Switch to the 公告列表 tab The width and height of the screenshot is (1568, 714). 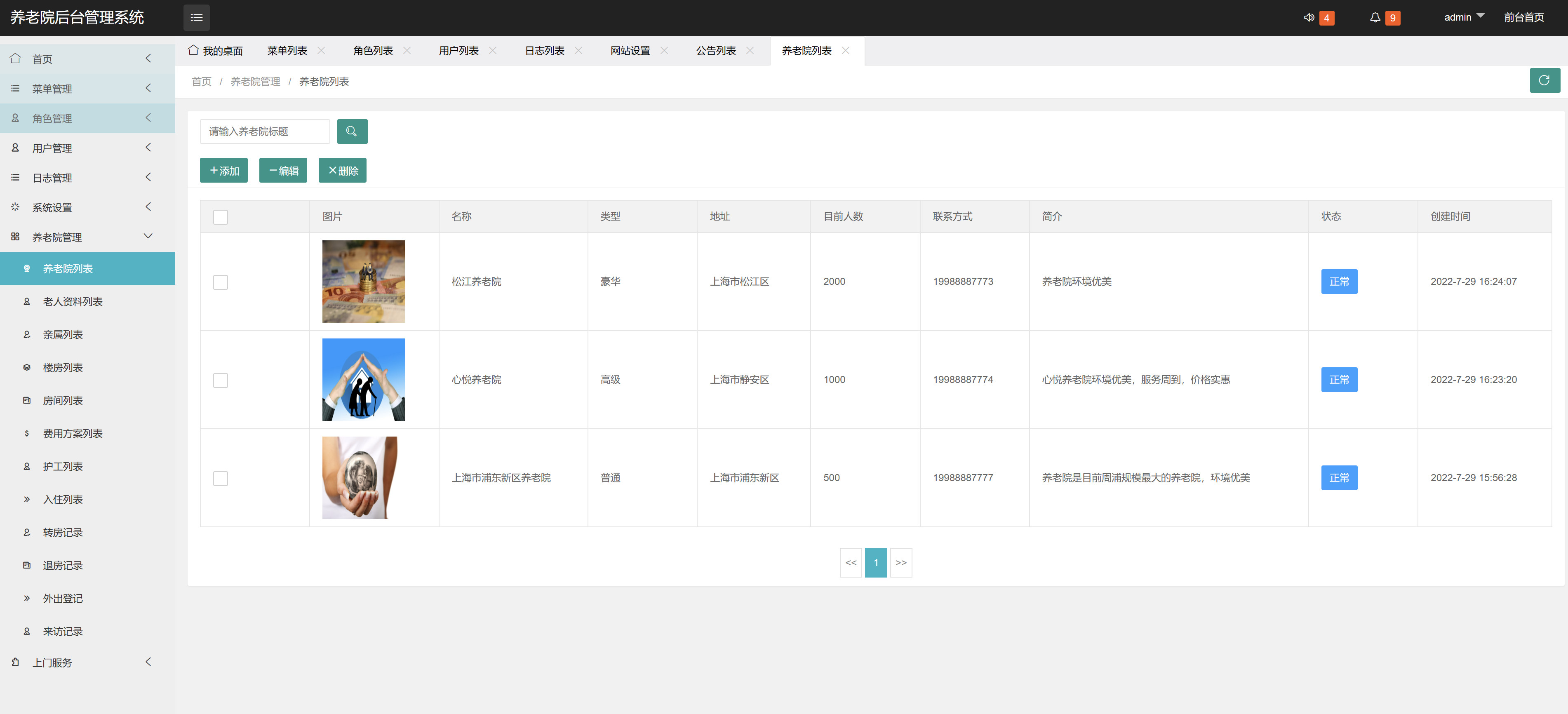click(717, 51)
